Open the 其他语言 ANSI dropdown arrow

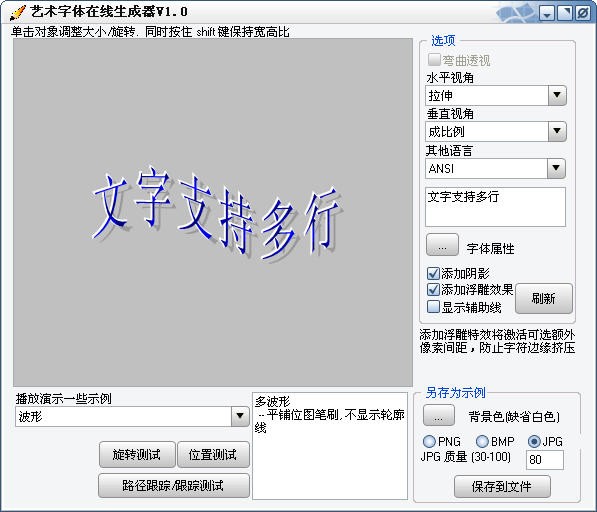(556, 168)
